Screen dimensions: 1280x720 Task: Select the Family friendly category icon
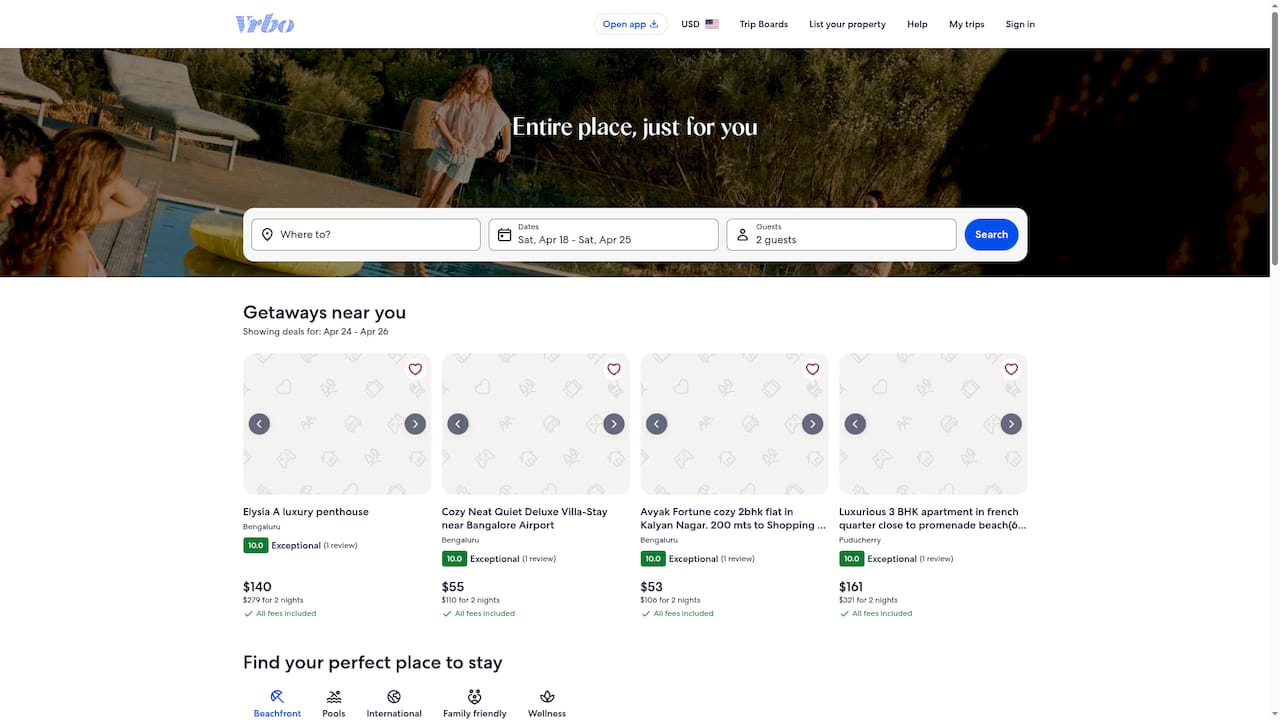tap(474, 698)
